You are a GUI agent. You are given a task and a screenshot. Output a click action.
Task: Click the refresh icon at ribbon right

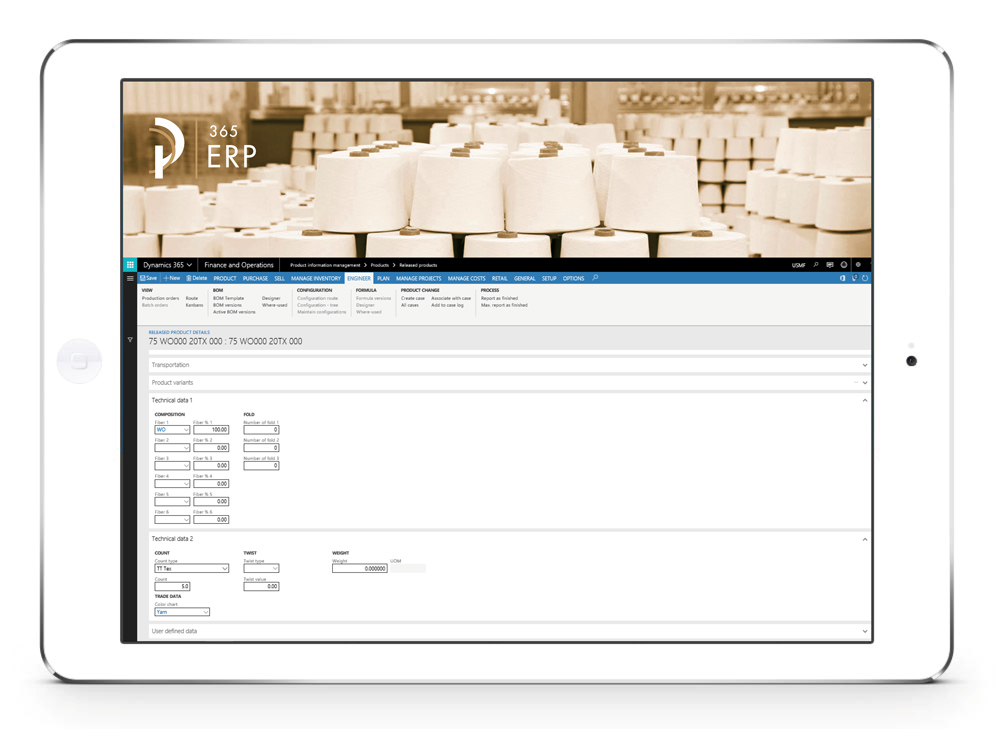865,278
